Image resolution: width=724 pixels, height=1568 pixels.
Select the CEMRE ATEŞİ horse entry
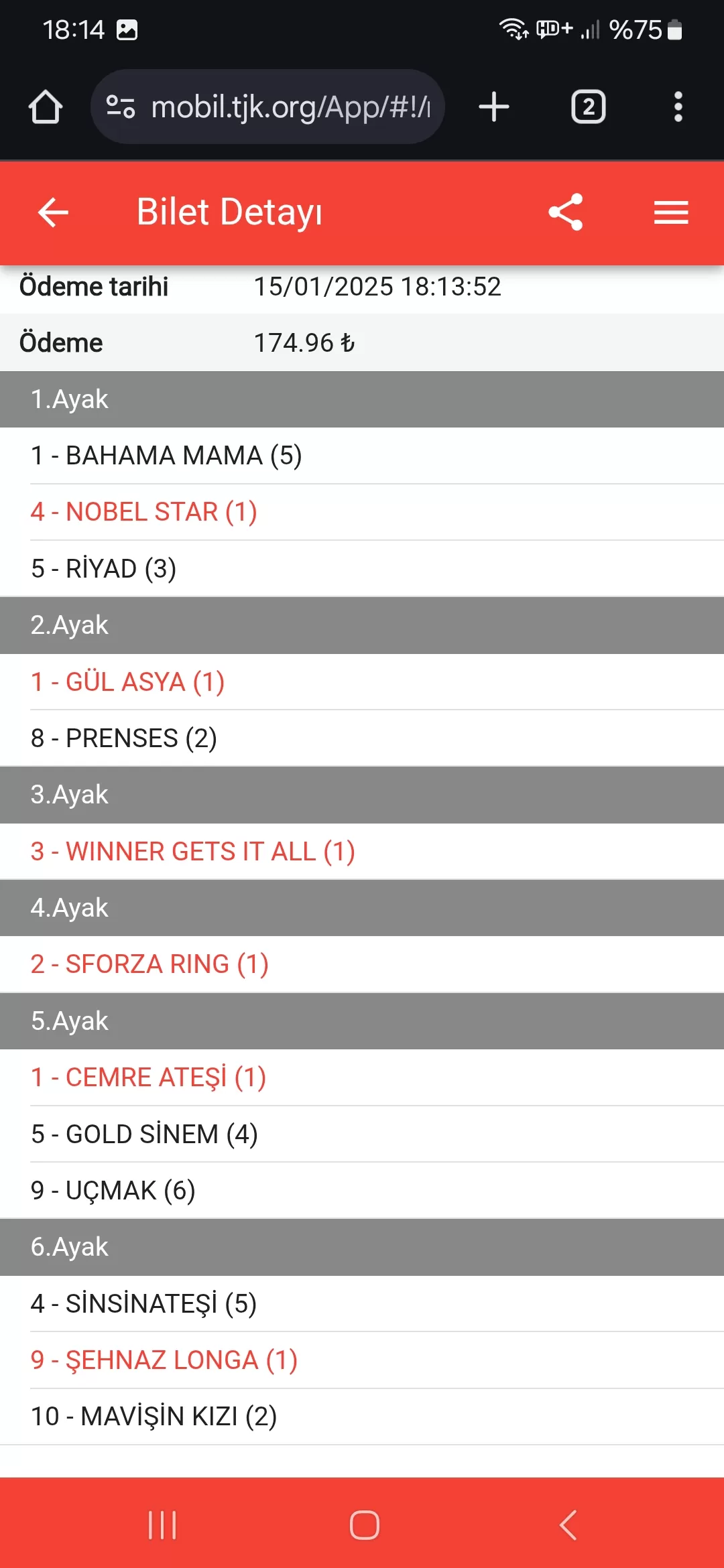149,1077
